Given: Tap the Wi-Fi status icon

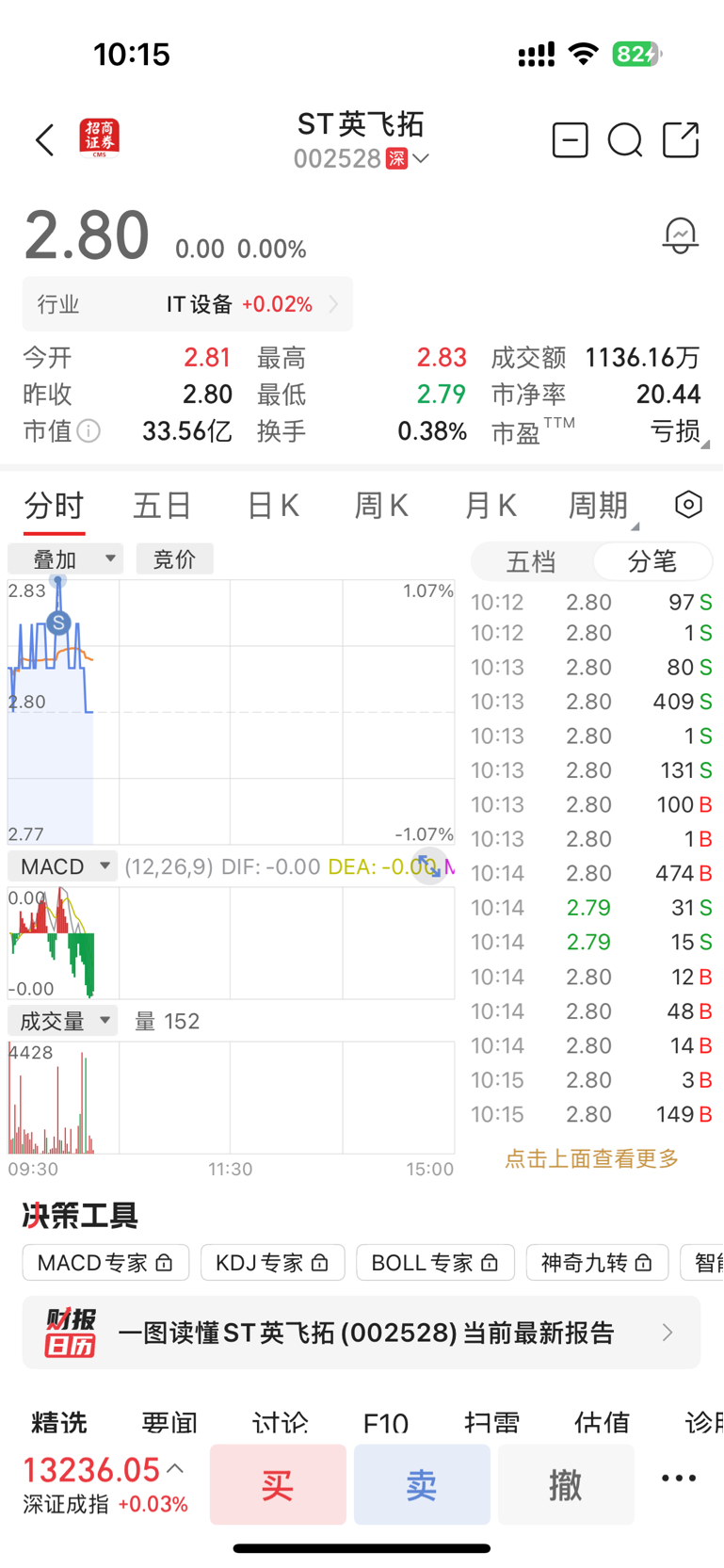Looking at the screenshot, I should 584,54.
